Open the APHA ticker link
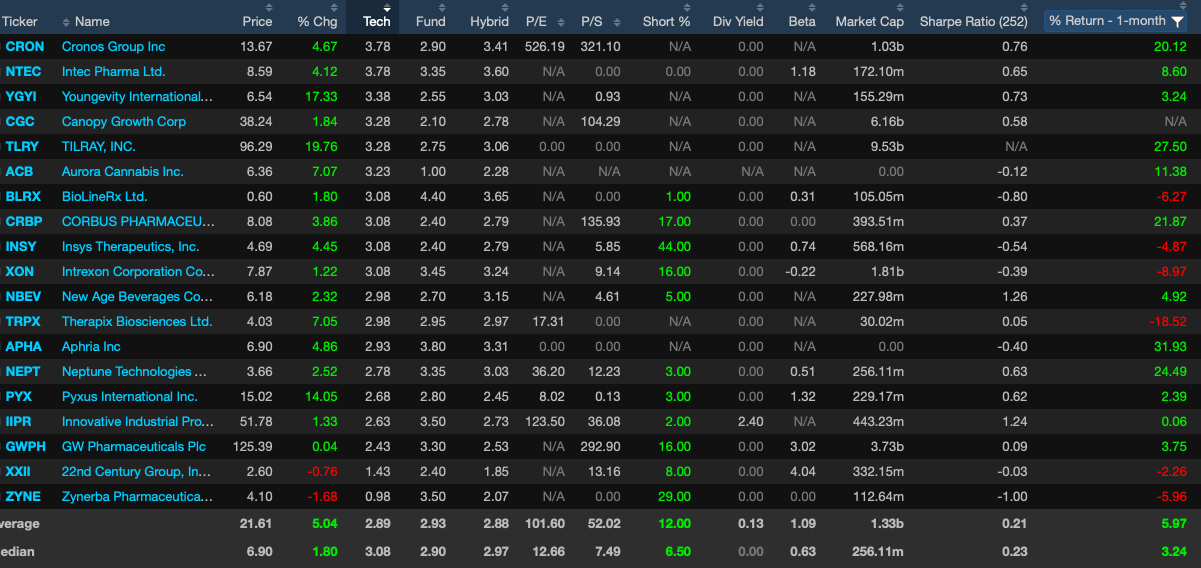Image resolution: width=1201 pixels, height=568 pixels. [23, 347]
